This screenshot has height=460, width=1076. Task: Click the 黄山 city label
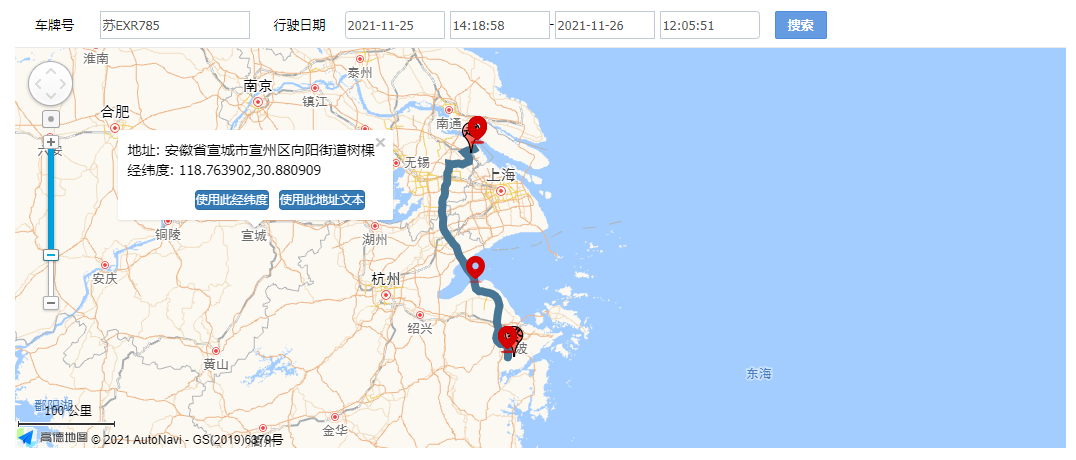click(216, 365)
